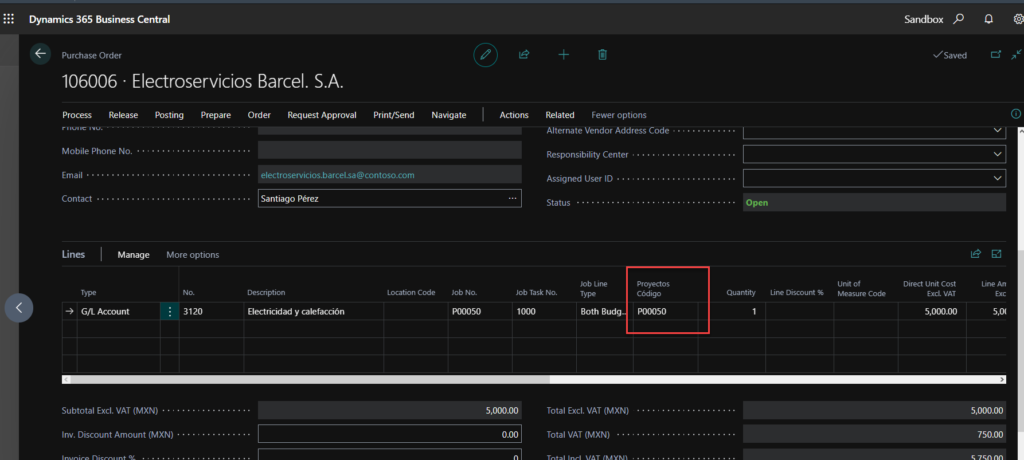Open the Order menu
The height and width of the screenshot is (460, 1024).
259,115
